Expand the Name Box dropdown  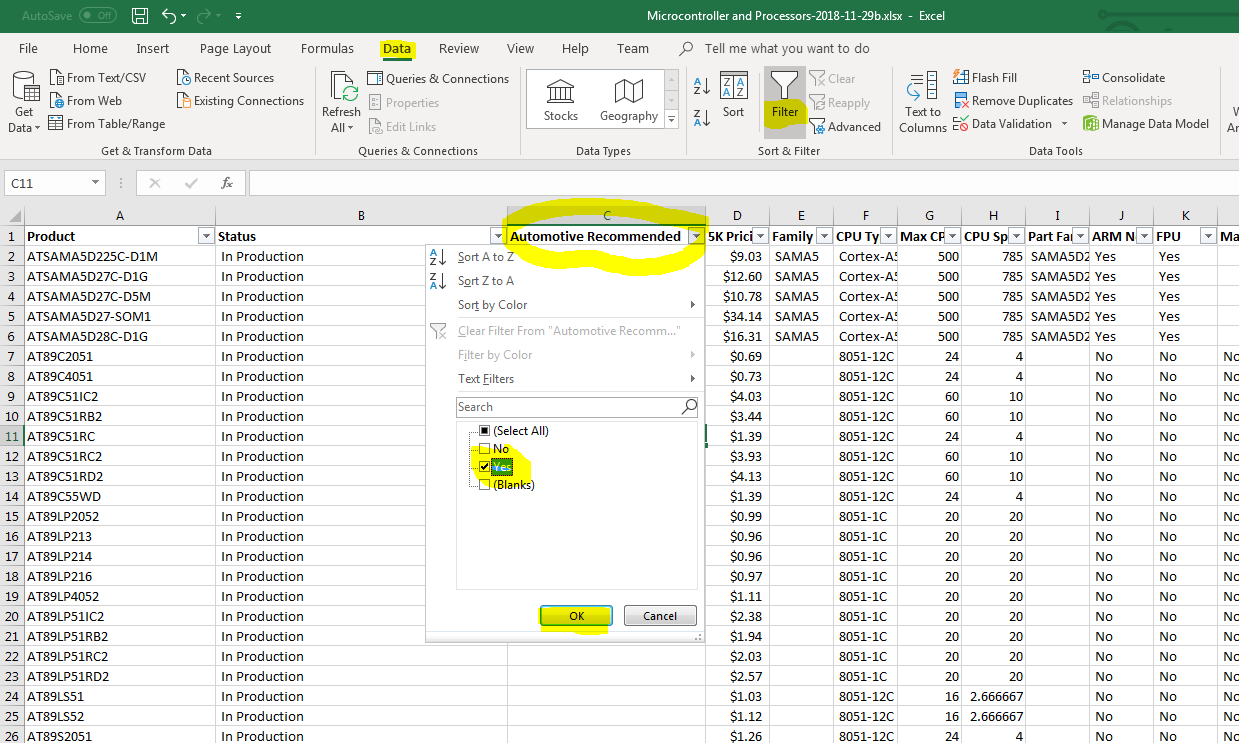point(96,183)
